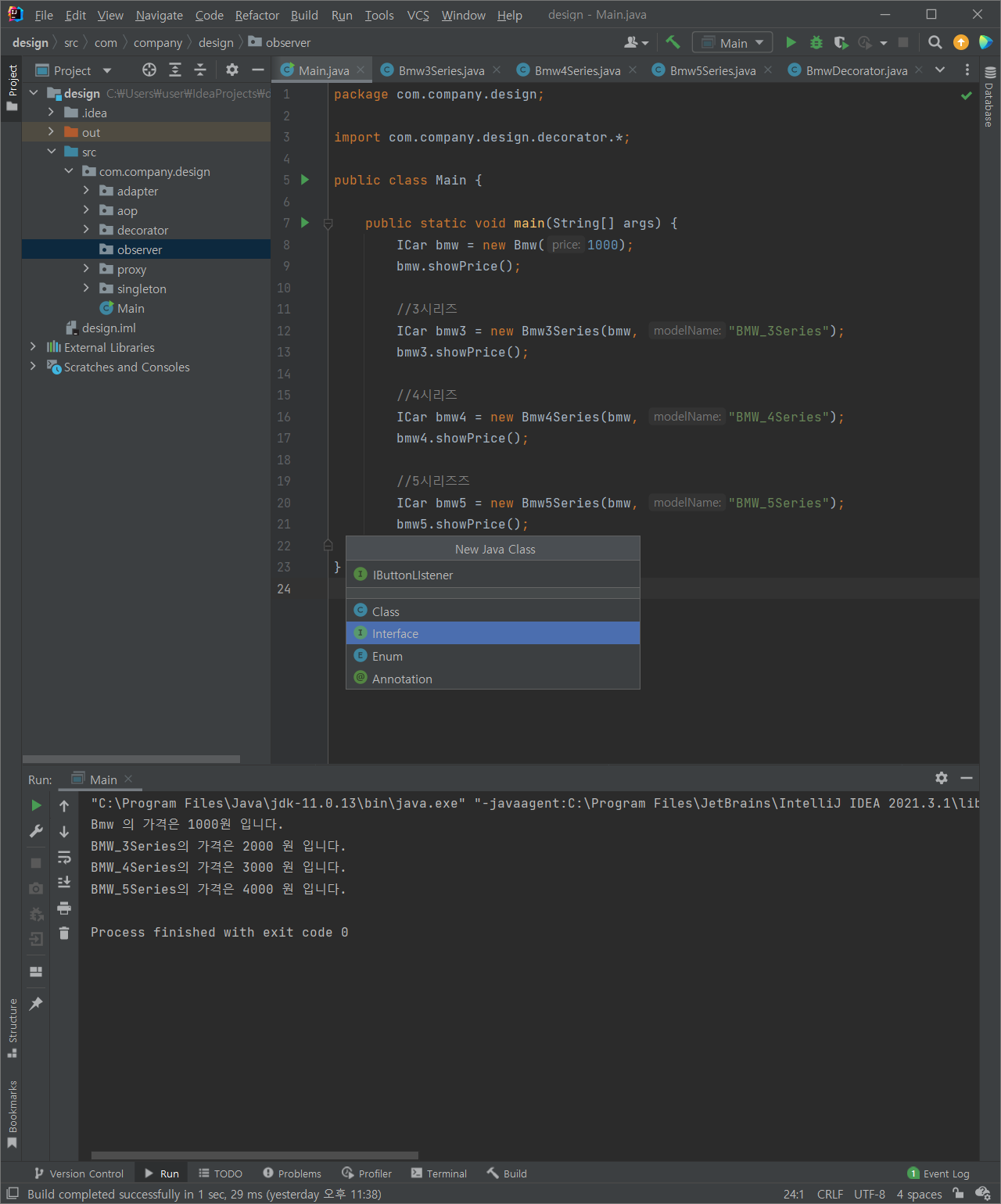Open Terminal tool window
The image size is (1001, 1204).
439,1174
